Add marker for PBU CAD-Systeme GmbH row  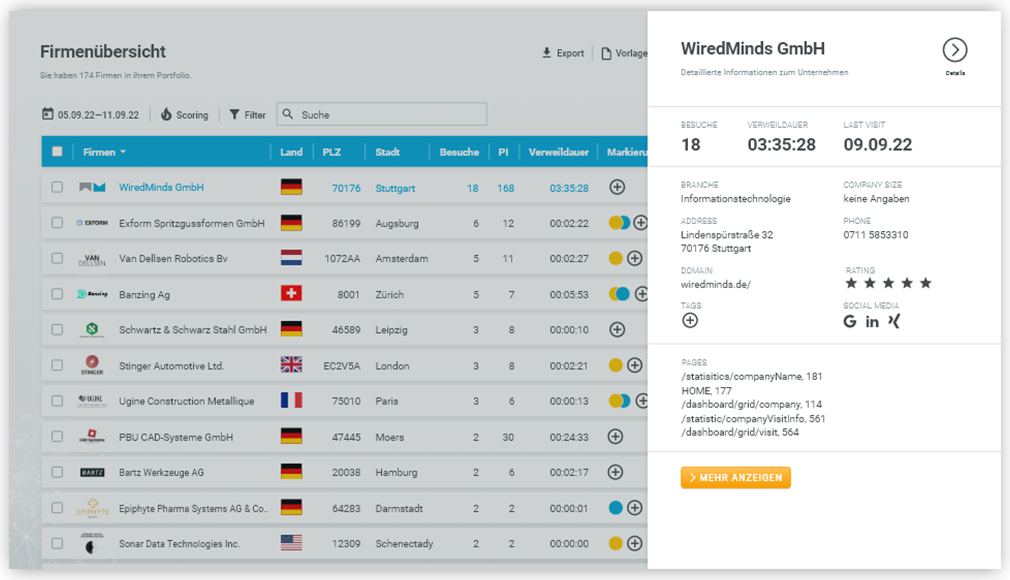coord(615,436)
